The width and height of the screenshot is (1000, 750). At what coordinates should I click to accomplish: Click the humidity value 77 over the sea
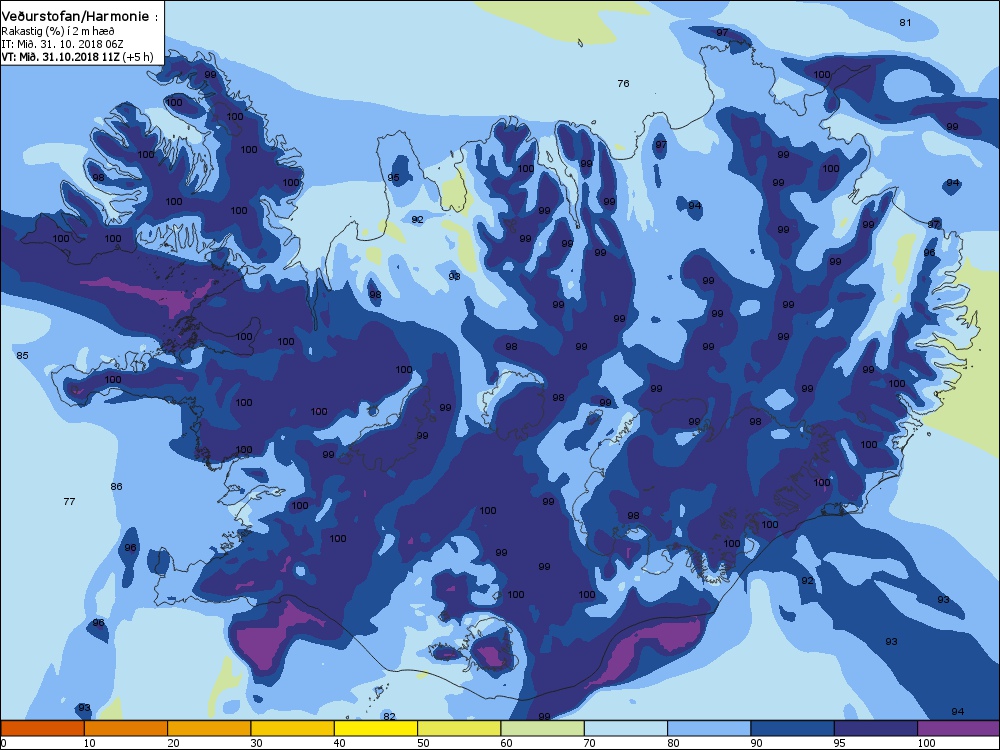[x=70, y=502]
